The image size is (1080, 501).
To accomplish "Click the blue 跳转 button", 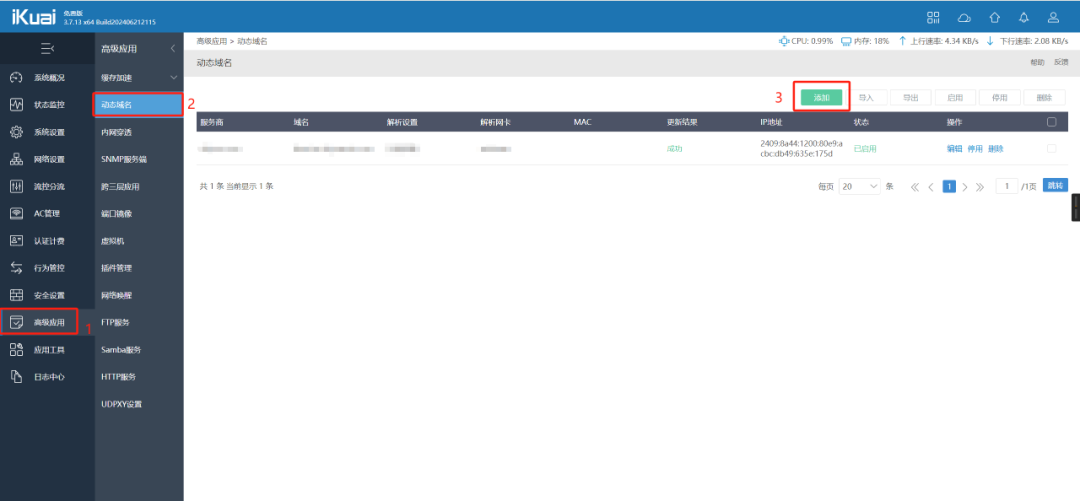I will [1055, 185].
